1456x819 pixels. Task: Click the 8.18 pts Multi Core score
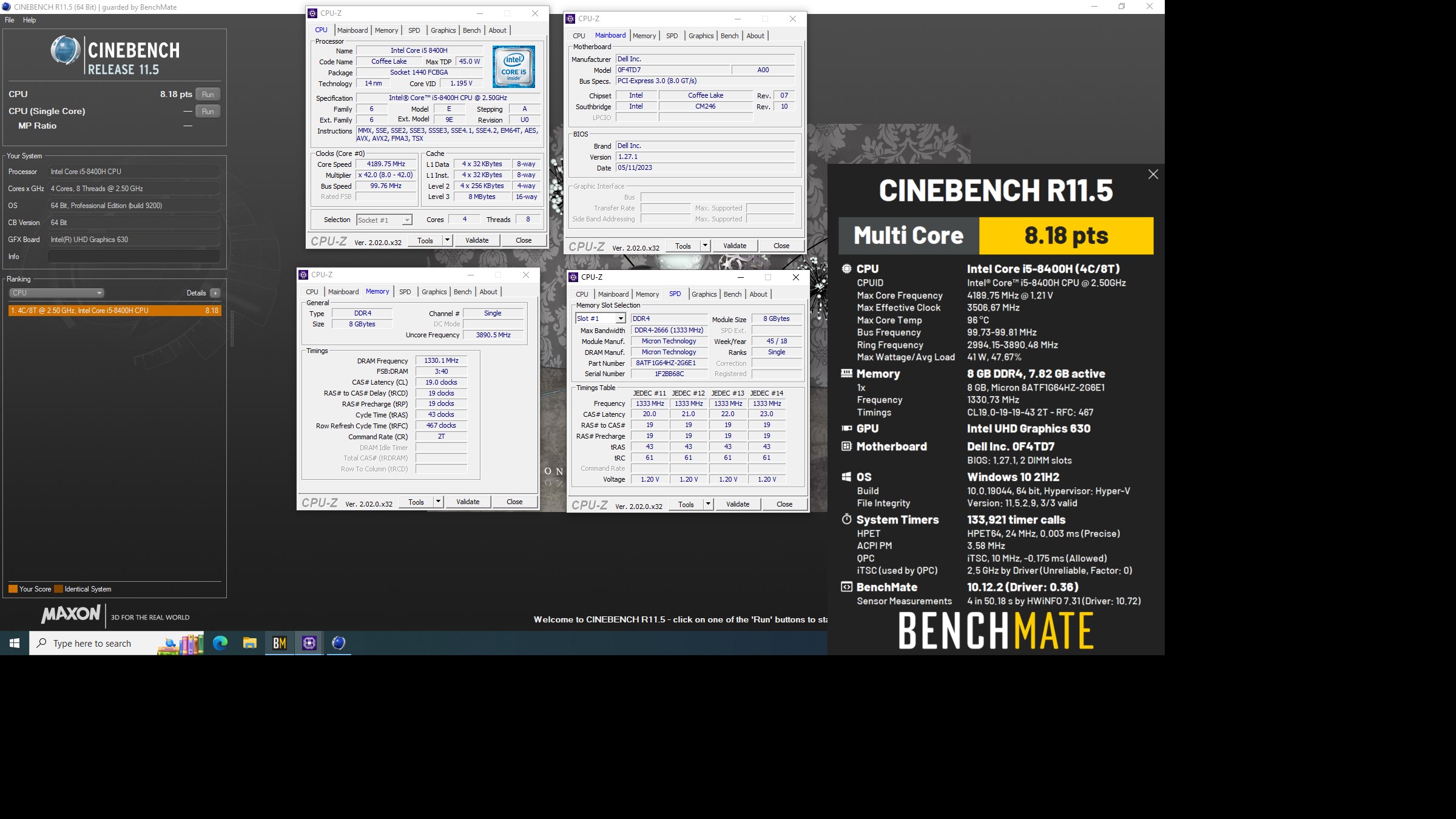tap(1066, 235)
